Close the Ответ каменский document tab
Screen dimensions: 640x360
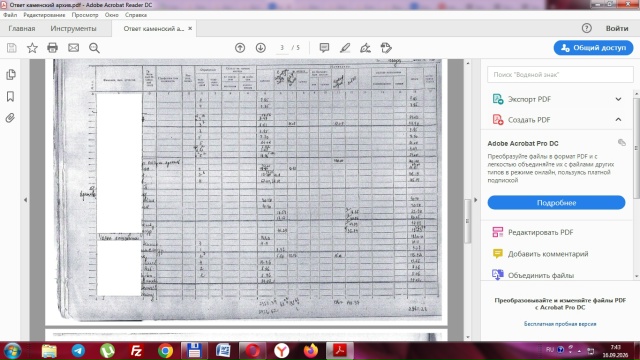[x=190, y=29]
